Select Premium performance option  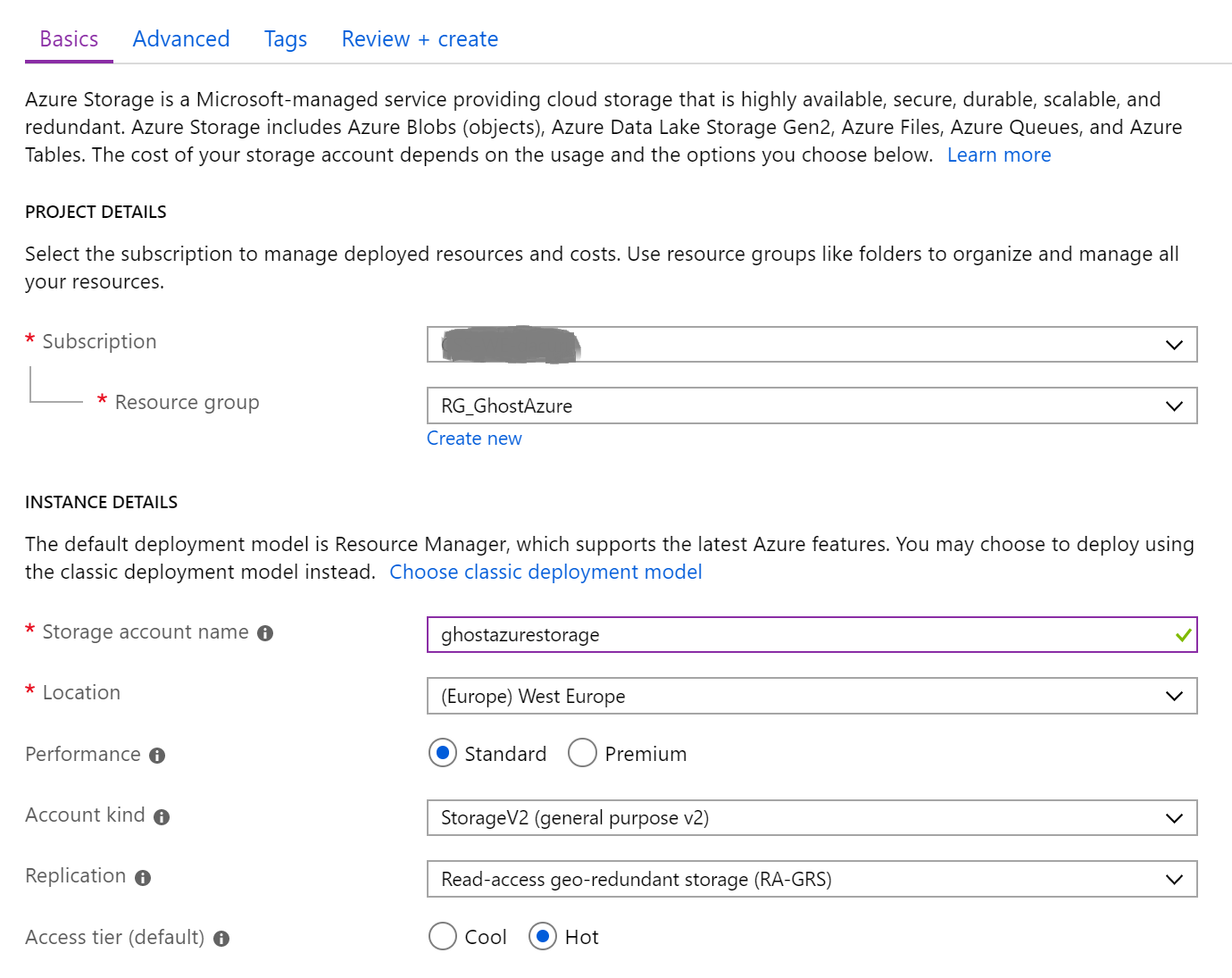(582, 753)
